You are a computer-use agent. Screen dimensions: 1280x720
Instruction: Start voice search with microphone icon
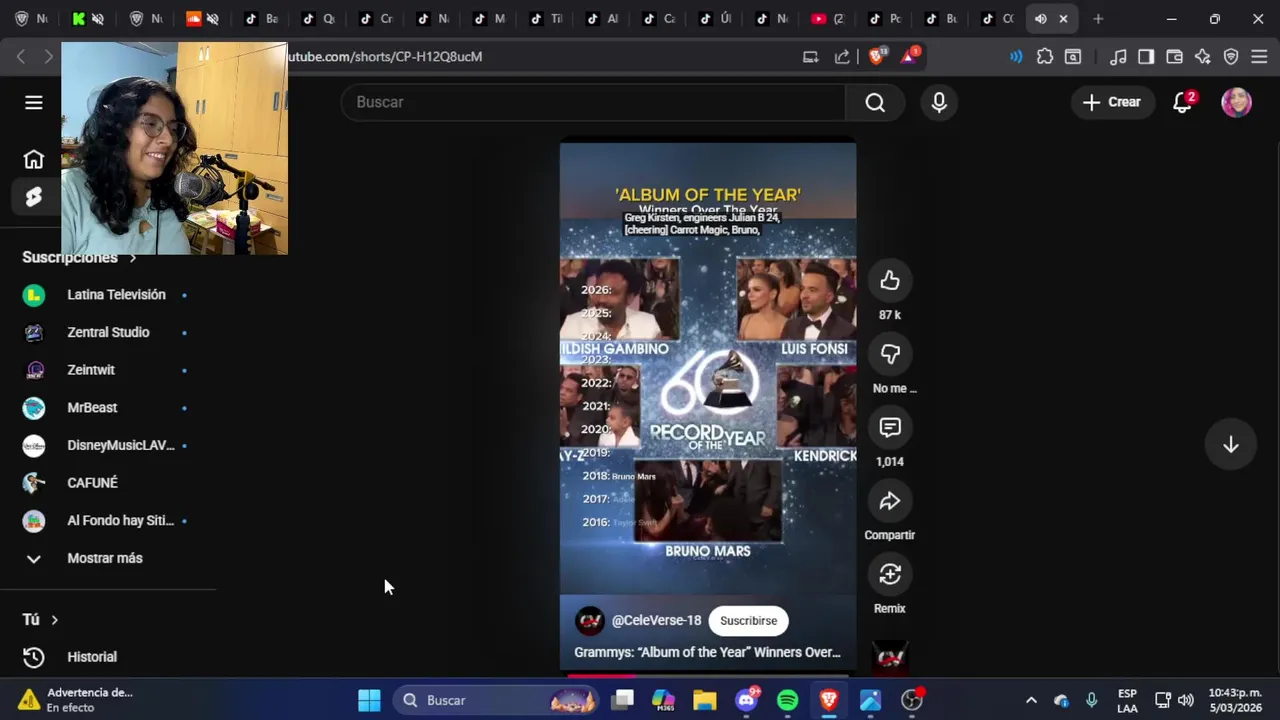click(939, 102)
